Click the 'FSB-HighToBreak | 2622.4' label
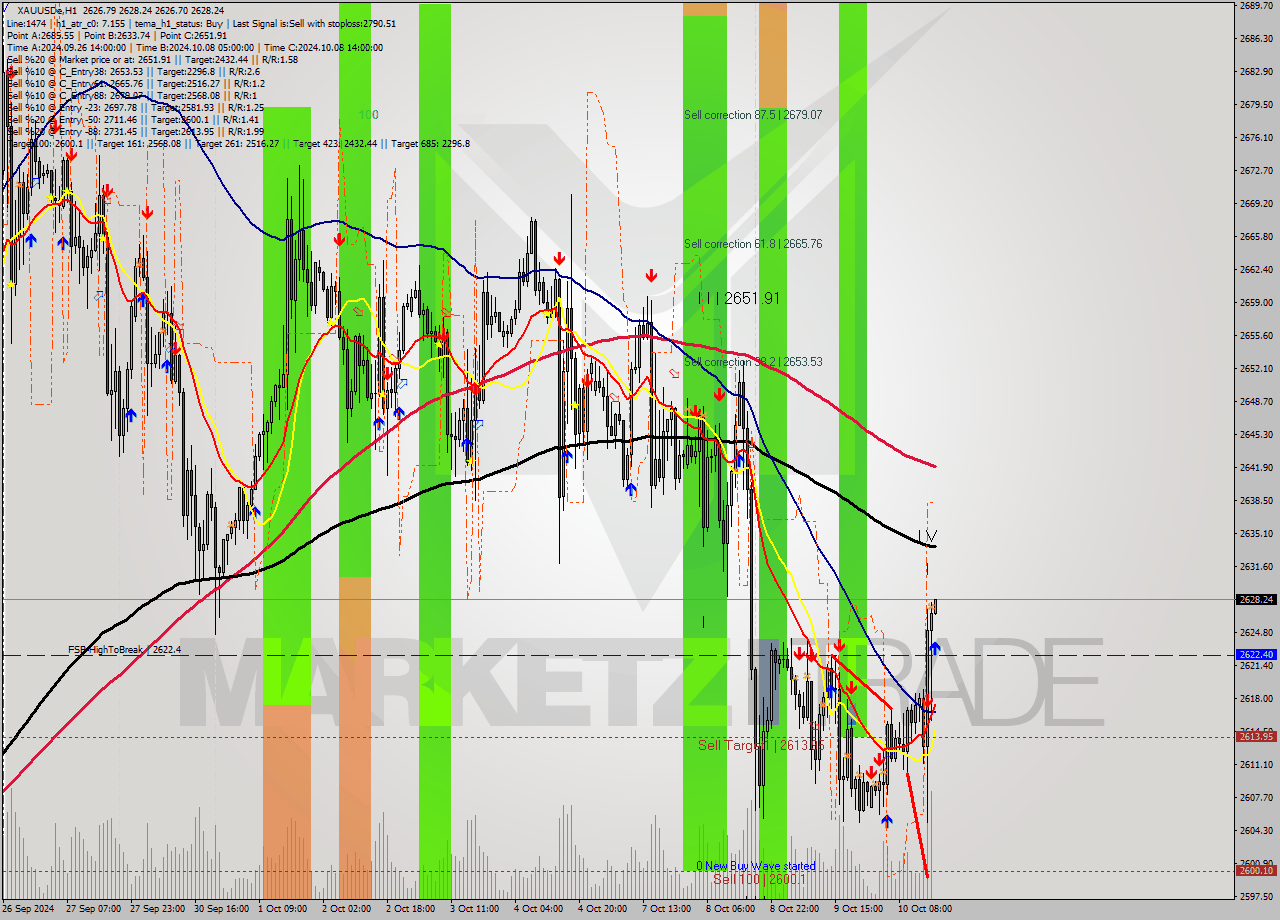Image resolution: width=1280 pixels, height=920 pixels. (x=125, y=650)
